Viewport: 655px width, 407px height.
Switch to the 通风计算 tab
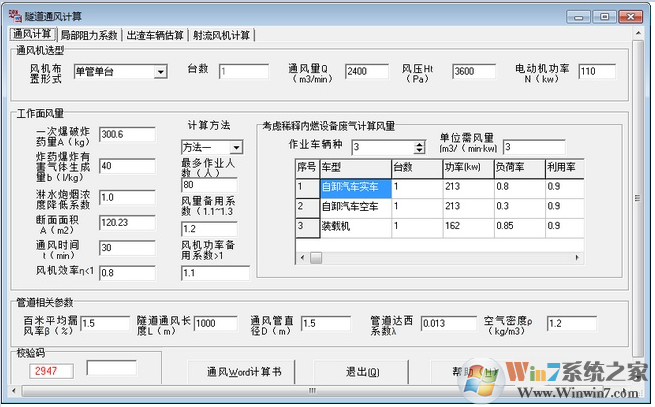coord(32,34)
